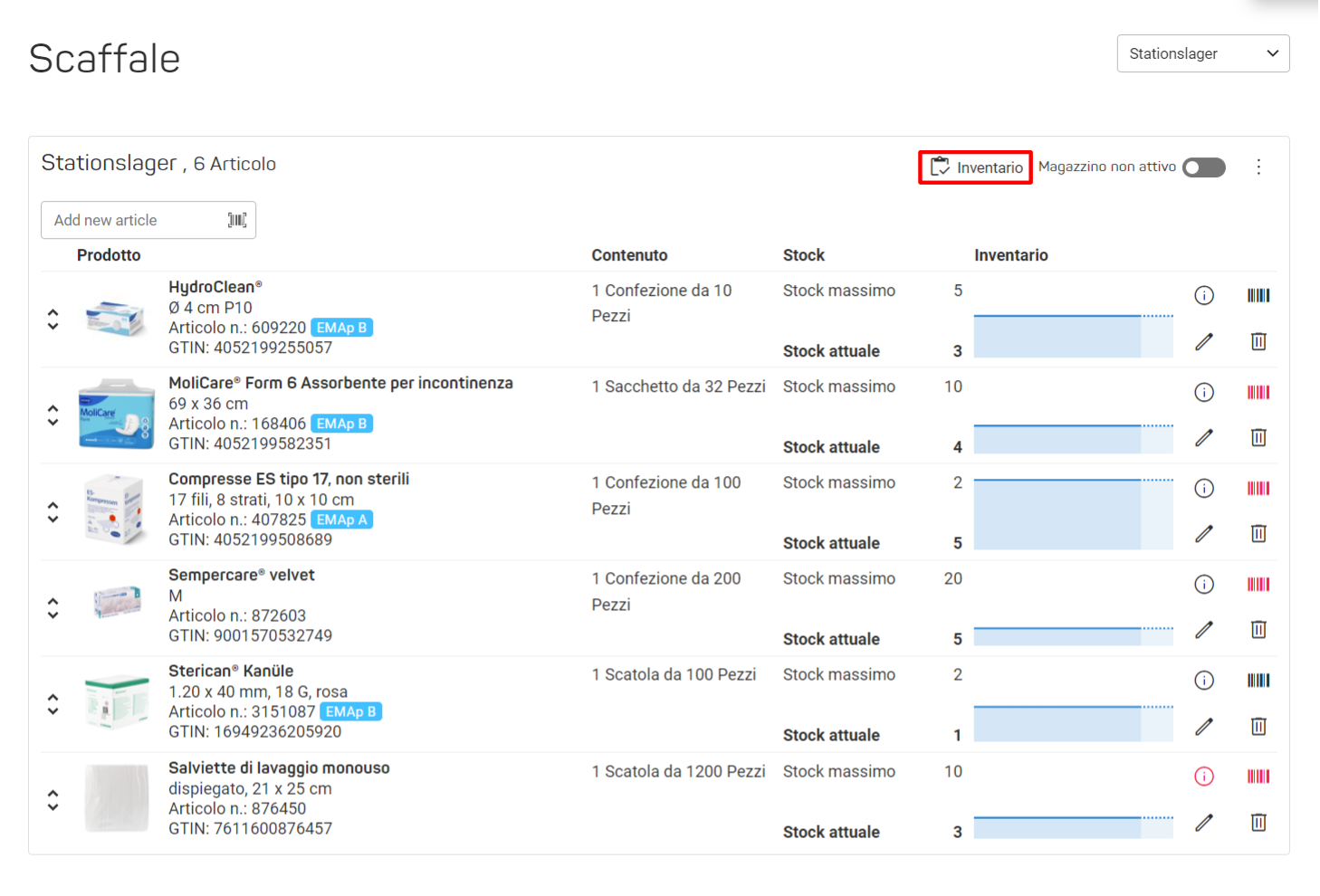Open the three-dot options menu
1320x896 pixels.
1258,167
